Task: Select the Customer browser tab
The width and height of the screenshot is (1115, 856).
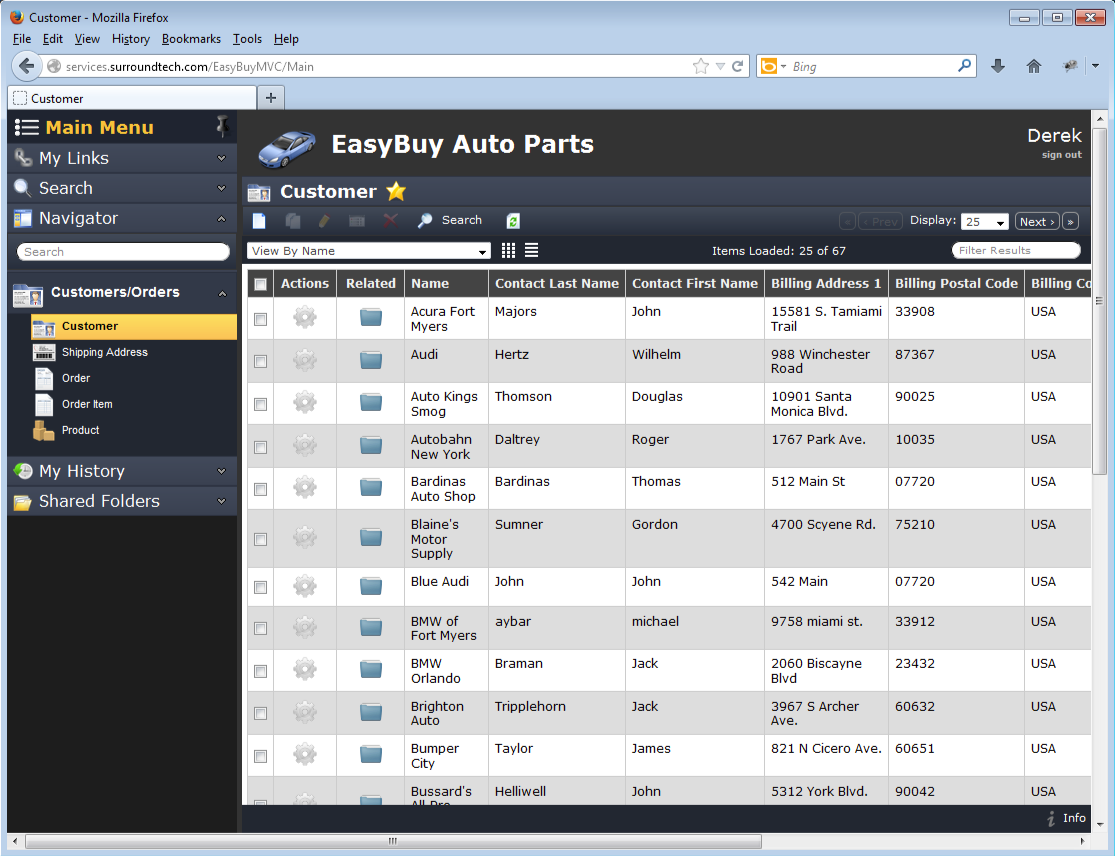Action: point(132,98)
